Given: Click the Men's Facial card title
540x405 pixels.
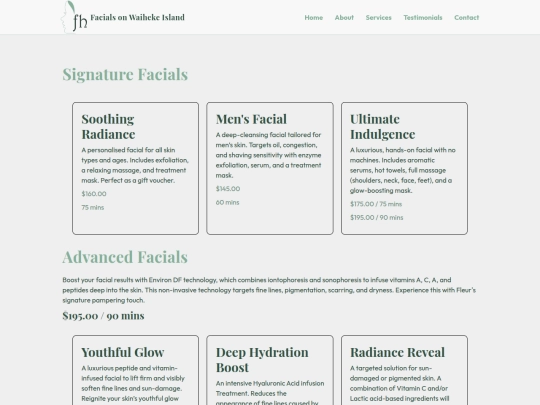Looking at the screenshot, I should click(x=251, y=119).
